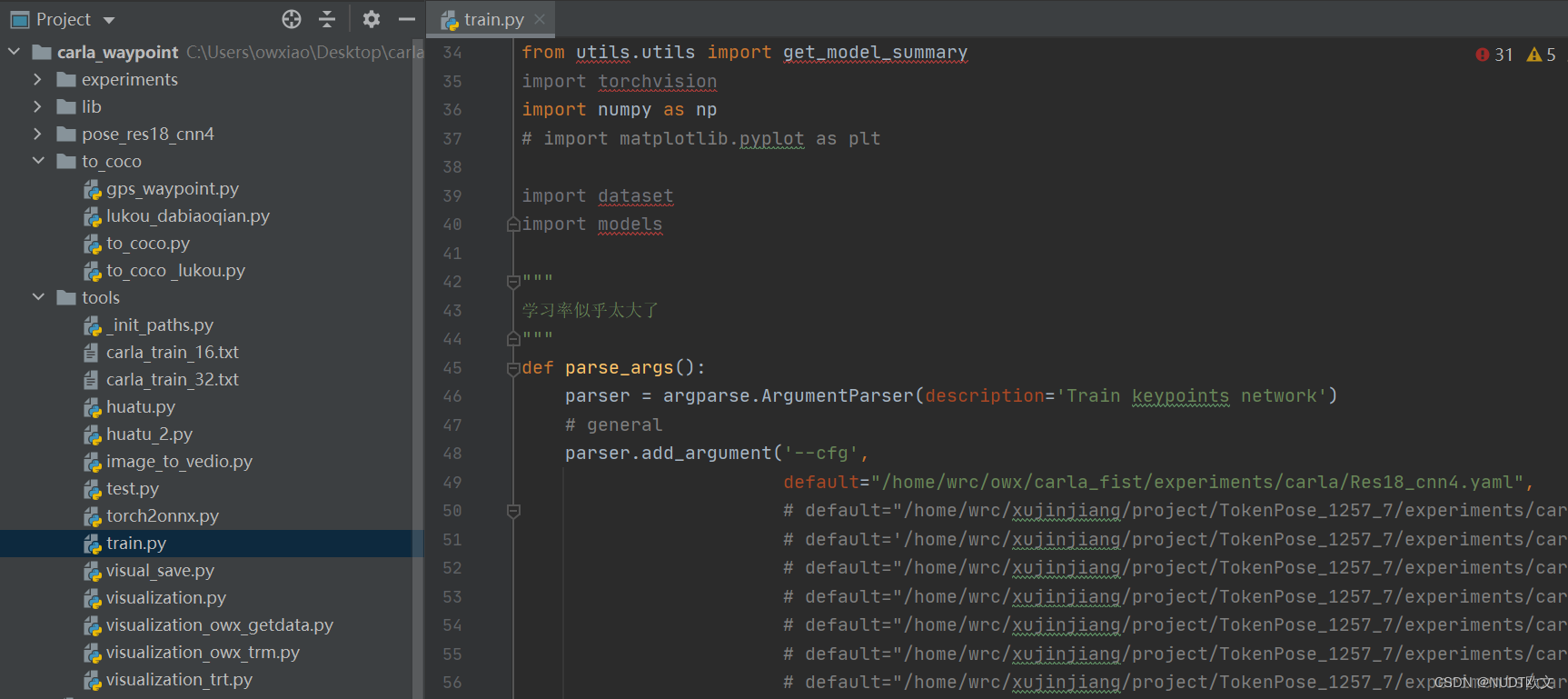Click the underlined models import
Image resolution: width=1568 pixels, height=699 pixels.
[630, 225]
